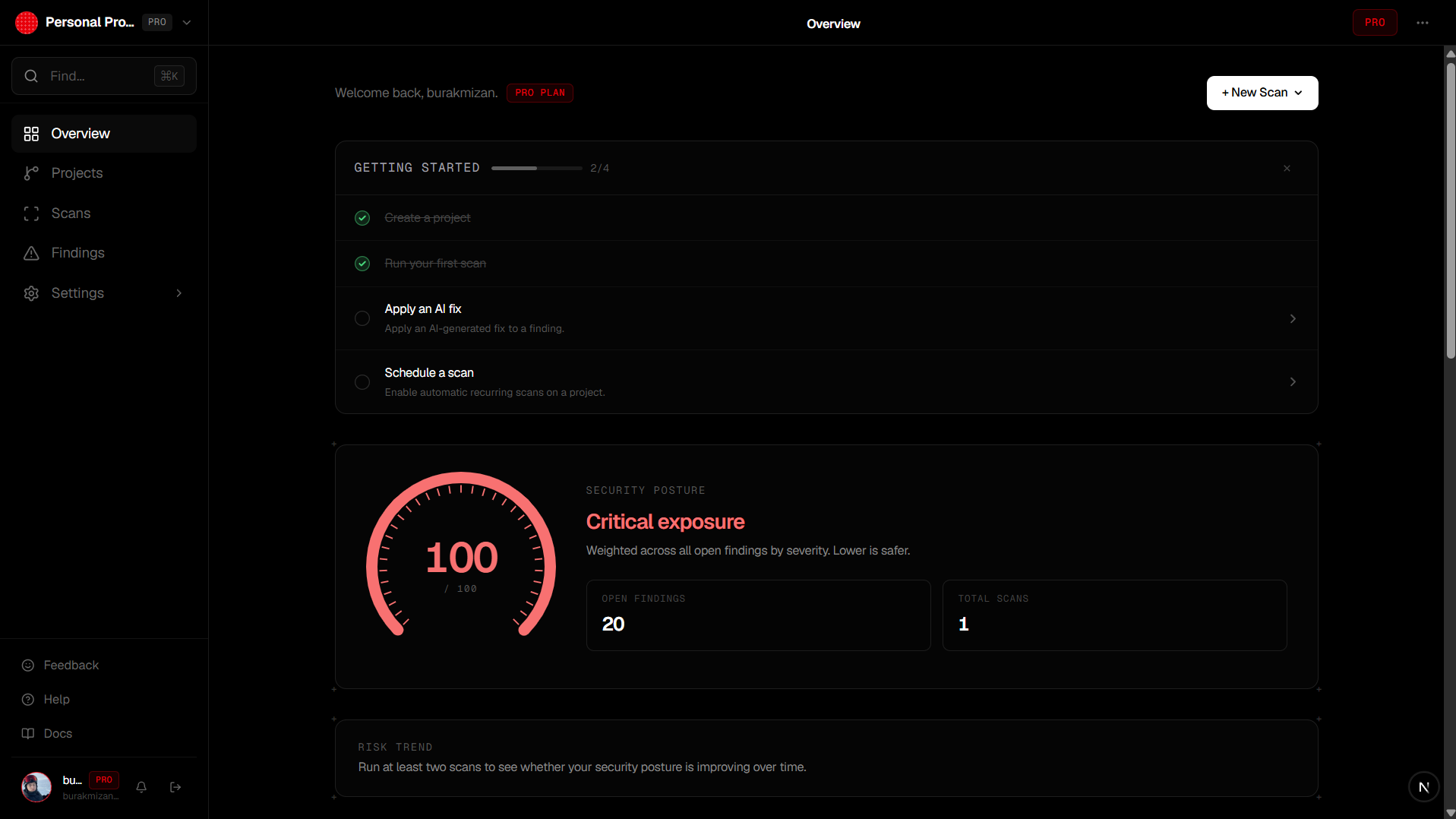This screenshot has height=819, width=1456.
Task: Open Projects in the sidebar
Action: click(x=104, y=173)
